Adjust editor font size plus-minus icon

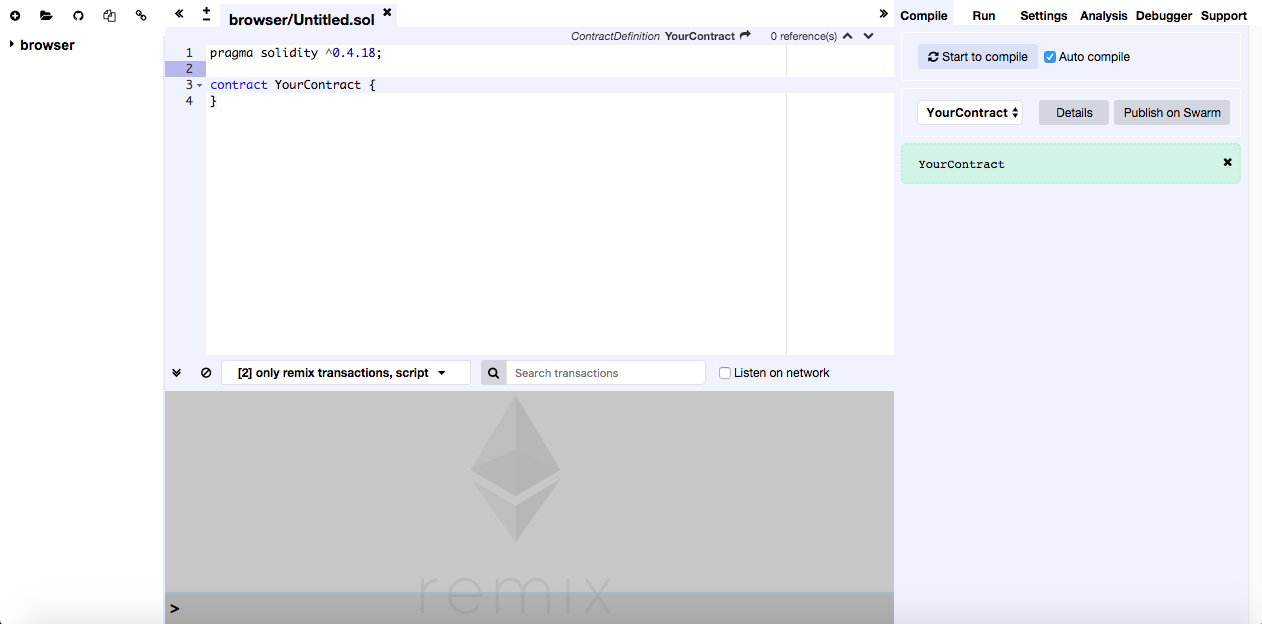point(207,14)
